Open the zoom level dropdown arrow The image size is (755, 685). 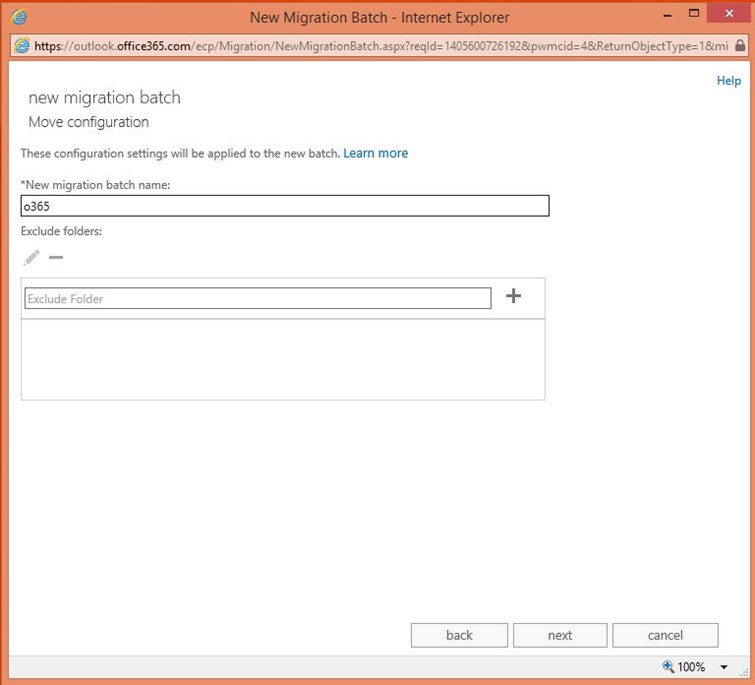[x=724, y=667]
